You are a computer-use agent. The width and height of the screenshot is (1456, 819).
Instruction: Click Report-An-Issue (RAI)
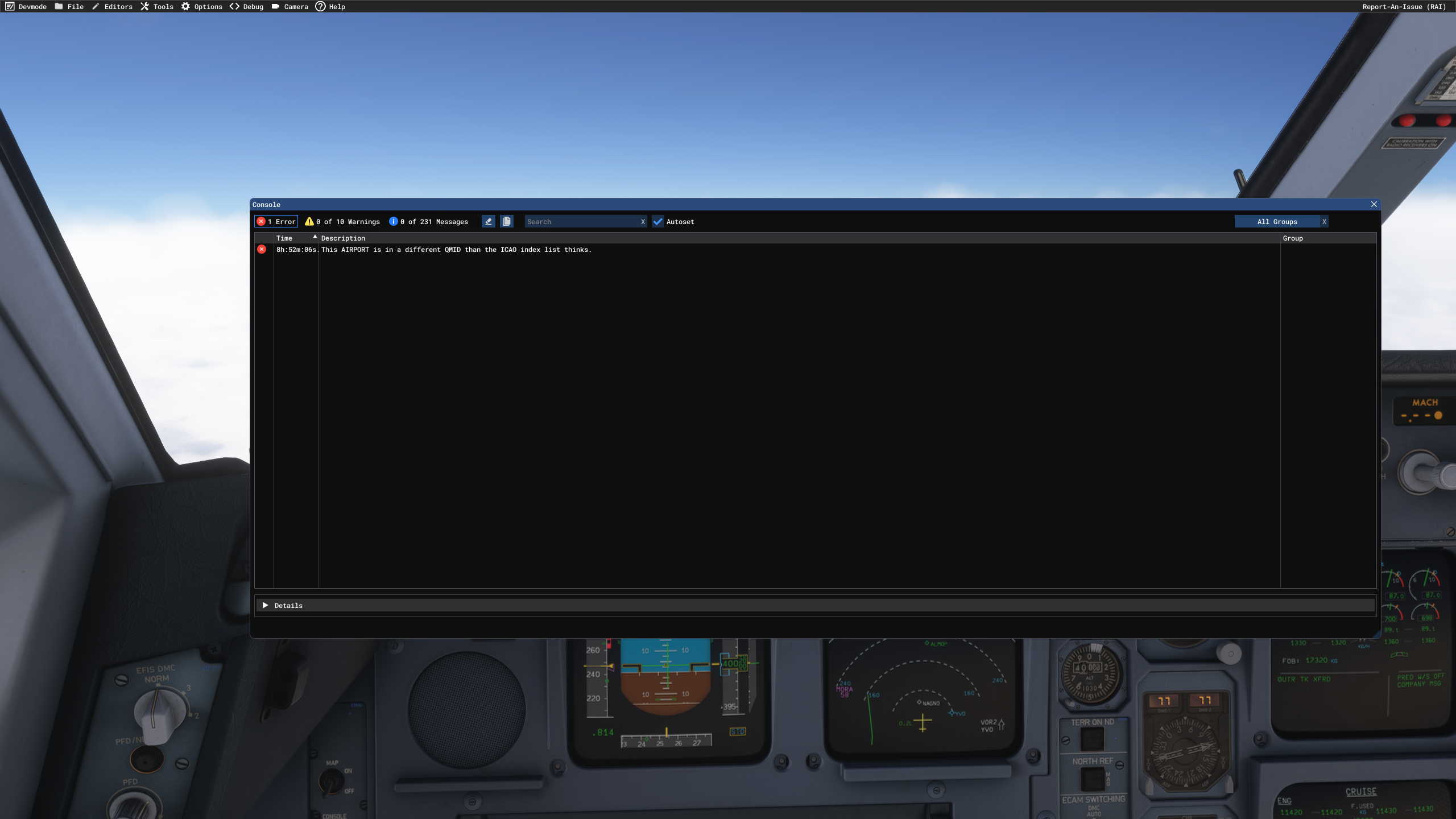1403,6
